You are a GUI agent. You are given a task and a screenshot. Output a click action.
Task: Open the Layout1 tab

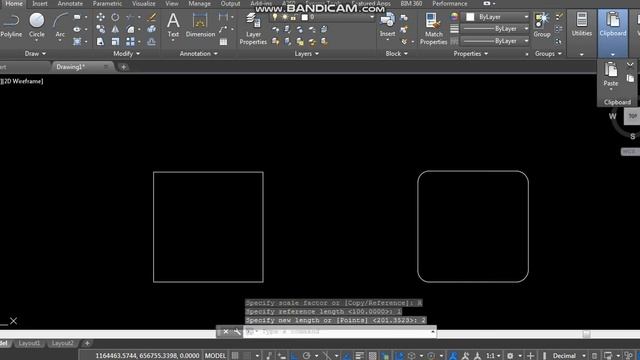[x=29, y=343]
